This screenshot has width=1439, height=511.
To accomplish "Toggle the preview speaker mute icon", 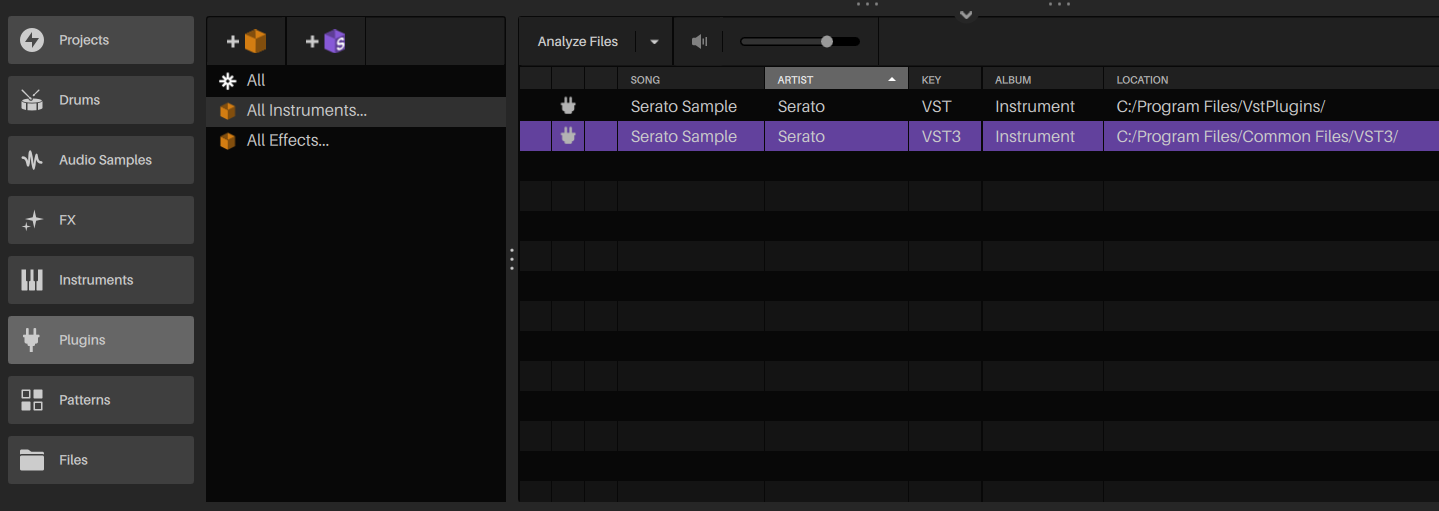I will pyautogui.click(x=699, y=41).
